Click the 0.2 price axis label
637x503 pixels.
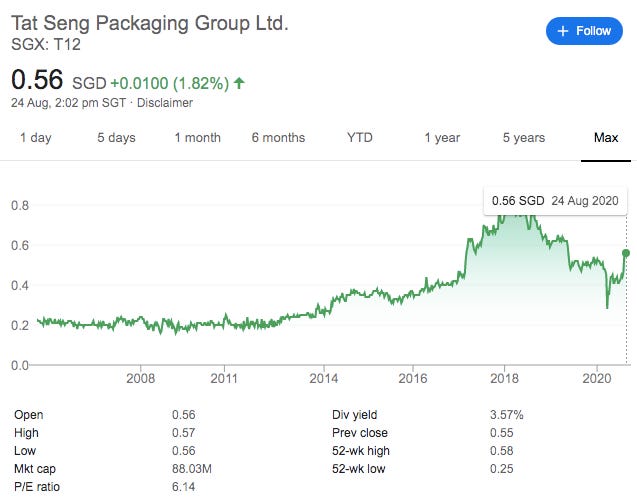[x=20, y=325]
